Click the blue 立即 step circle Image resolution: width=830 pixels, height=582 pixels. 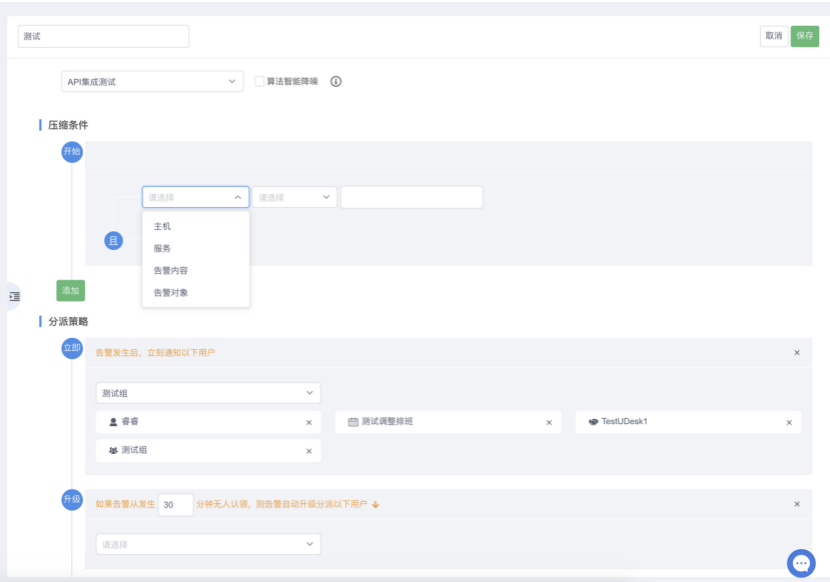[x=72, y=348]
